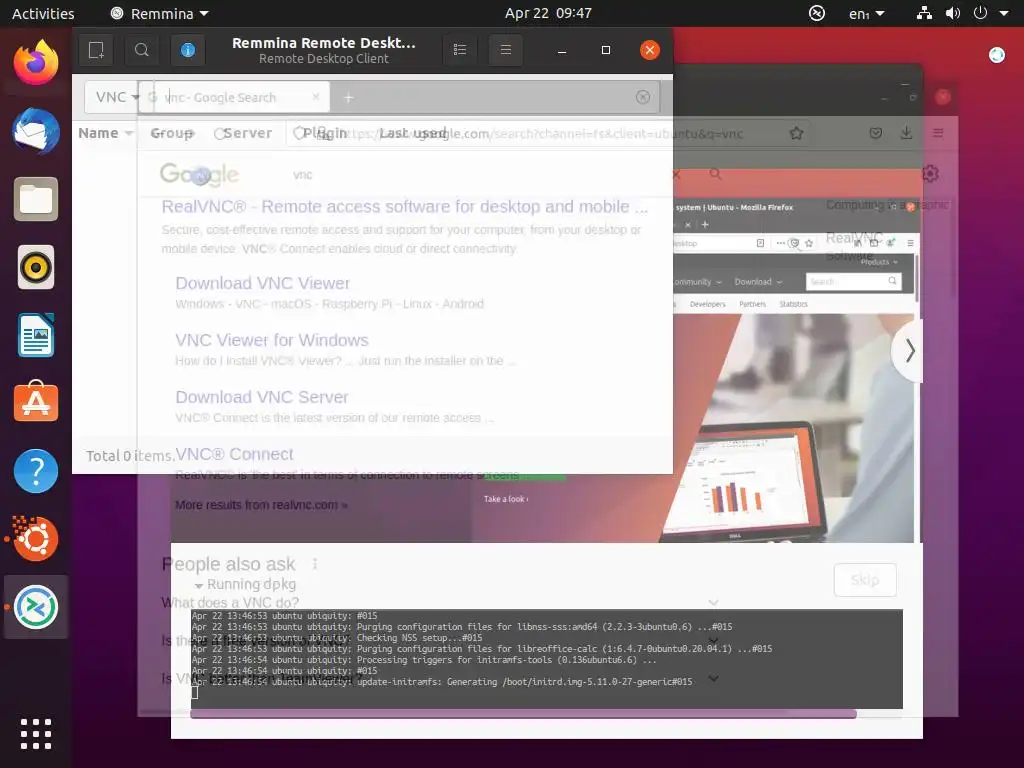Open LibreOffice Writer from the dock
1024x768 pixels.
(36, 335)
